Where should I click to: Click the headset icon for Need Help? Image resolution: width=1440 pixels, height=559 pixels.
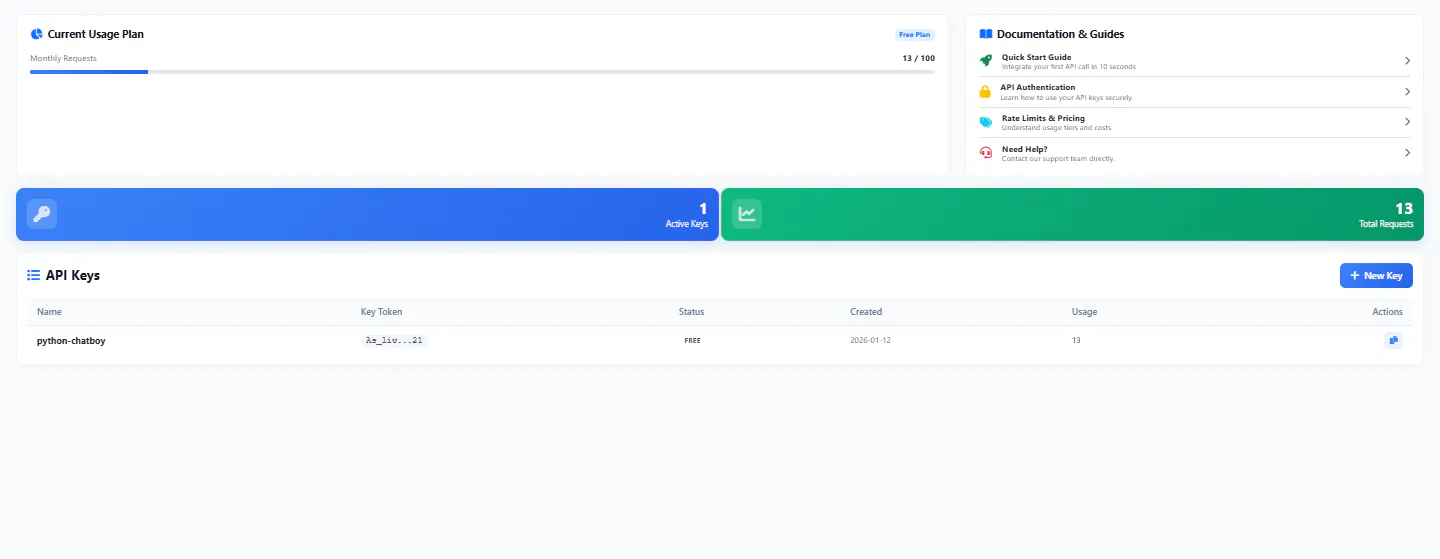coord(986,153)
